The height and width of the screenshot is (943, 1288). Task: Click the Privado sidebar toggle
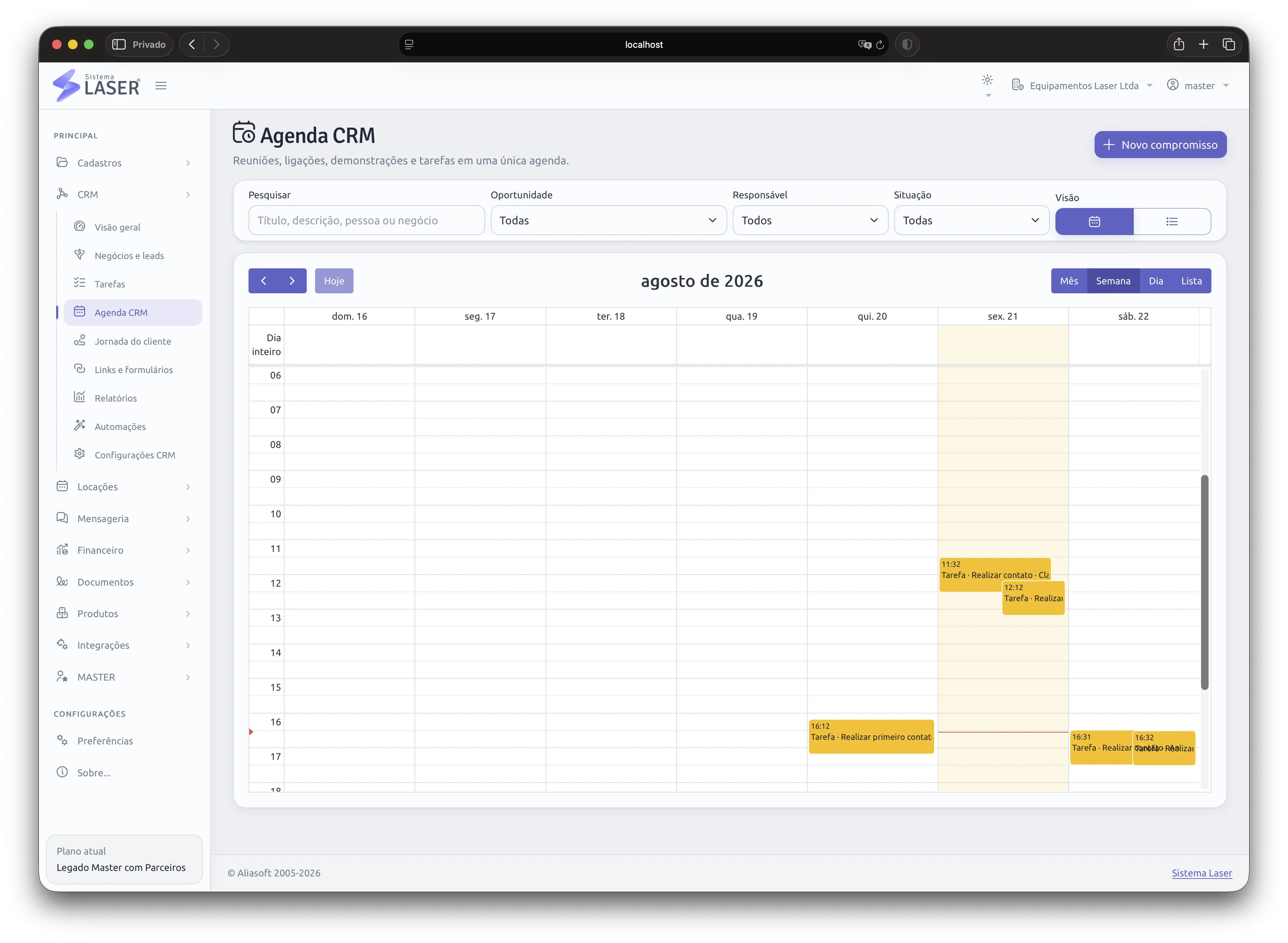click(x=139, y=44)
